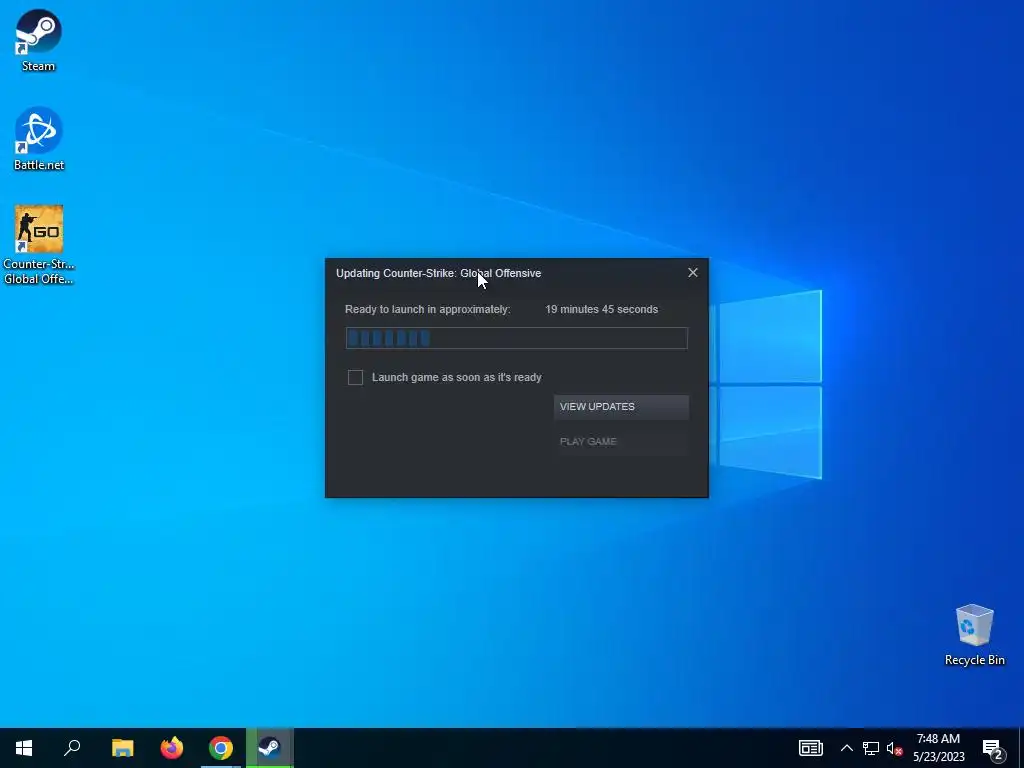This screenshot has width=1024, height=768.
Task: Click the VIEW UPDATES button
Action: 621,406
